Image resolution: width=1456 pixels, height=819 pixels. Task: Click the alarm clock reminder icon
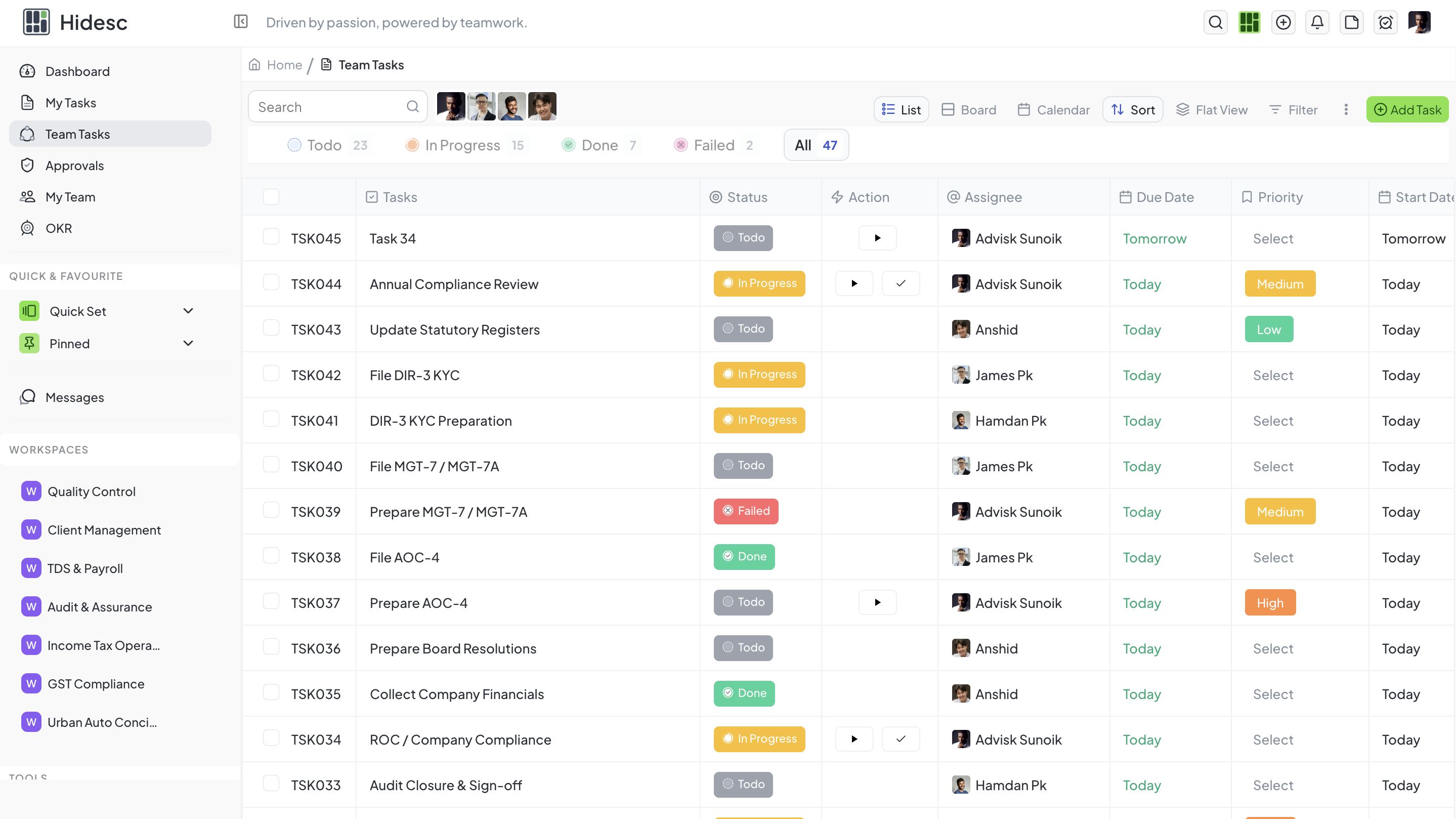pos(1385,22)
